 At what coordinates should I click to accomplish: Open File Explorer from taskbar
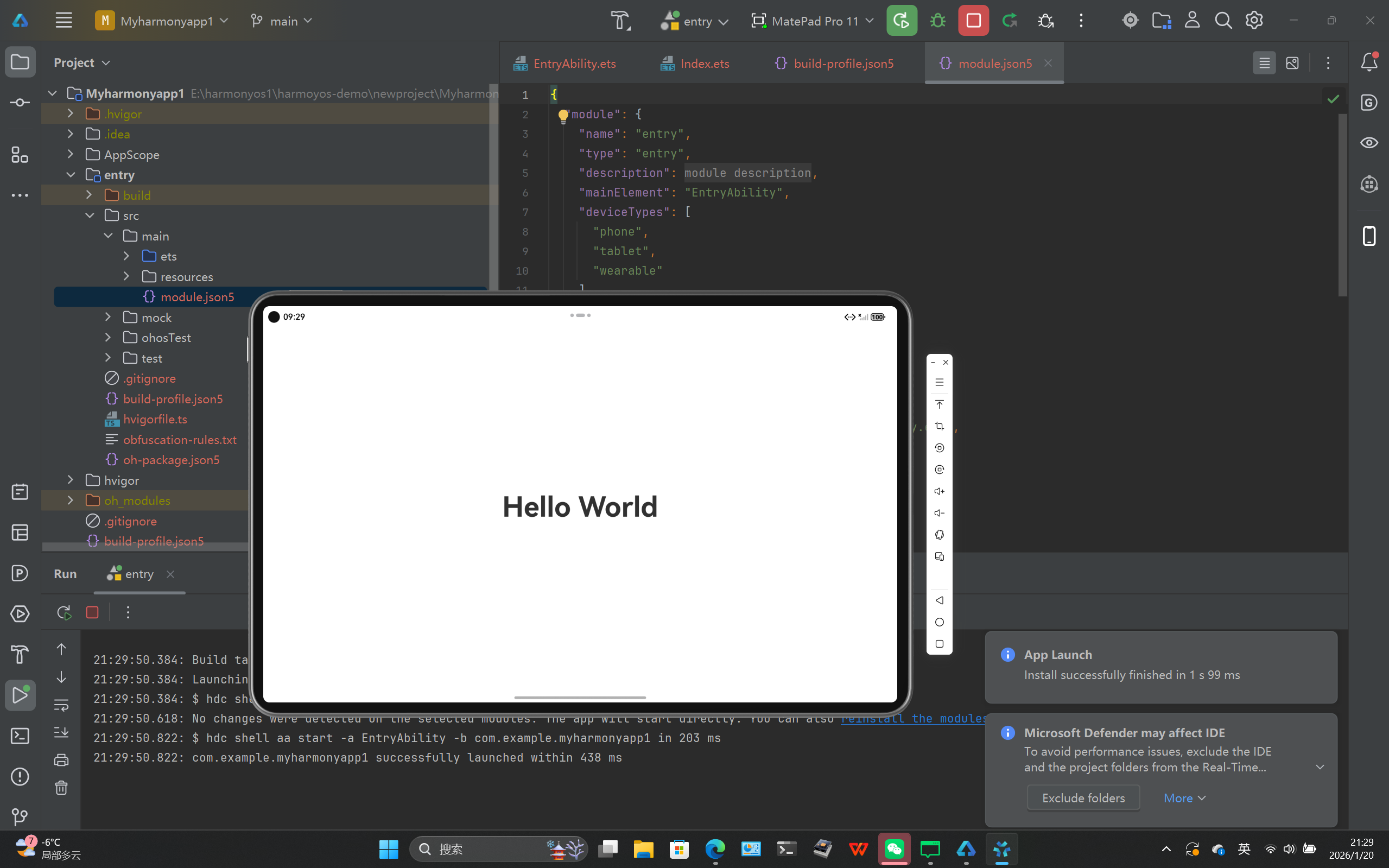643,848
